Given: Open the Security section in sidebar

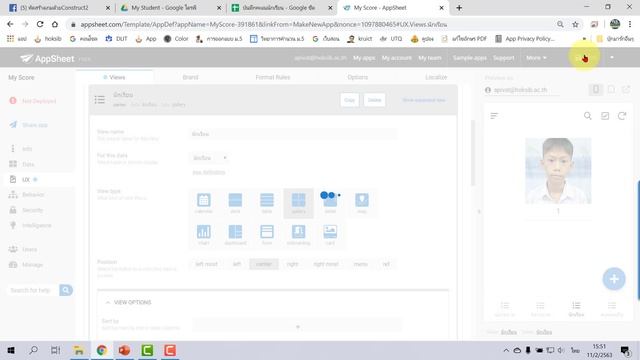Looking at the screenshot, I should click(x=32, y=210).
